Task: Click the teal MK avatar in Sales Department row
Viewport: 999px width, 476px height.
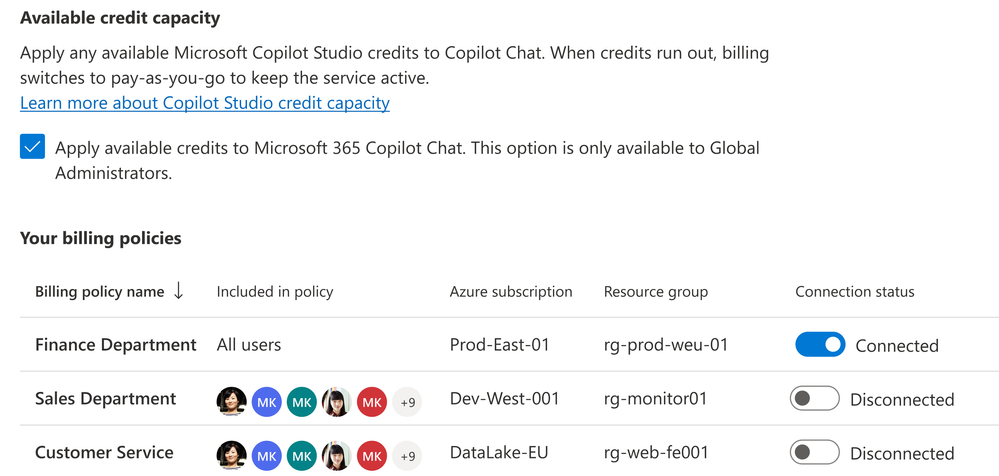Action: (302, 401)
